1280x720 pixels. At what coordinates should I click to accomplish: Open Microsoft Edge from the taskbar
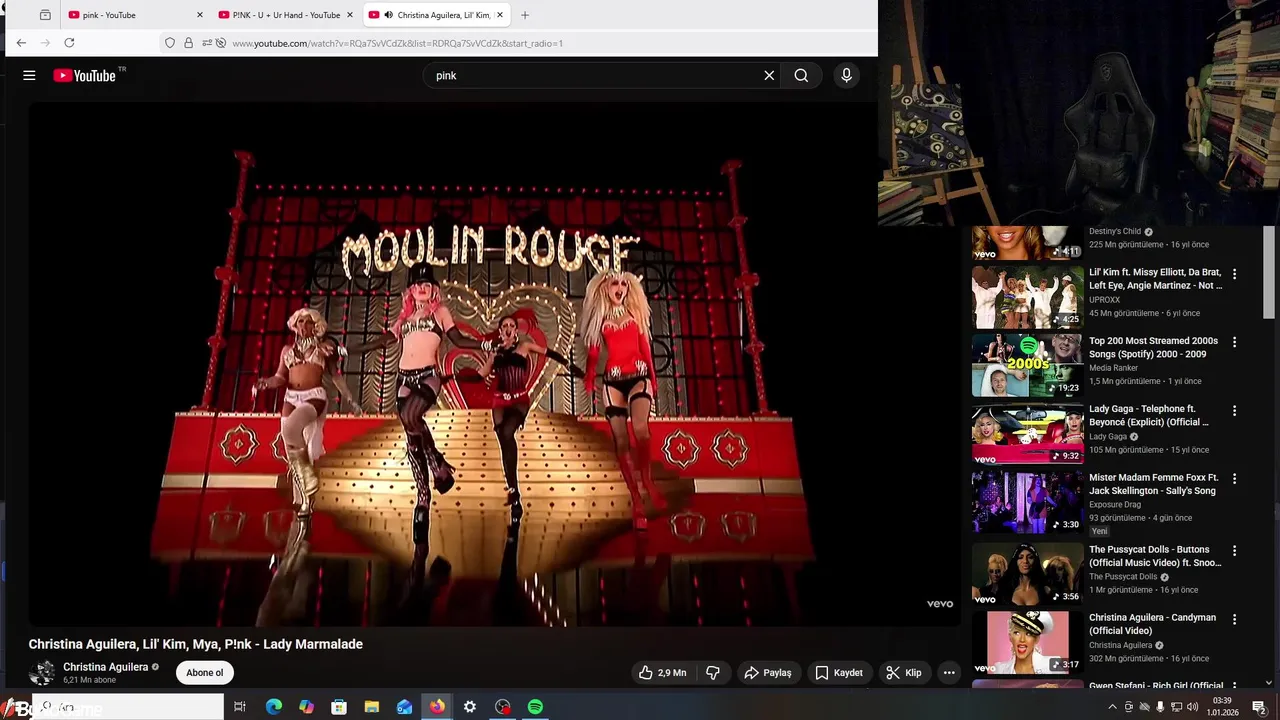[273, 707]
